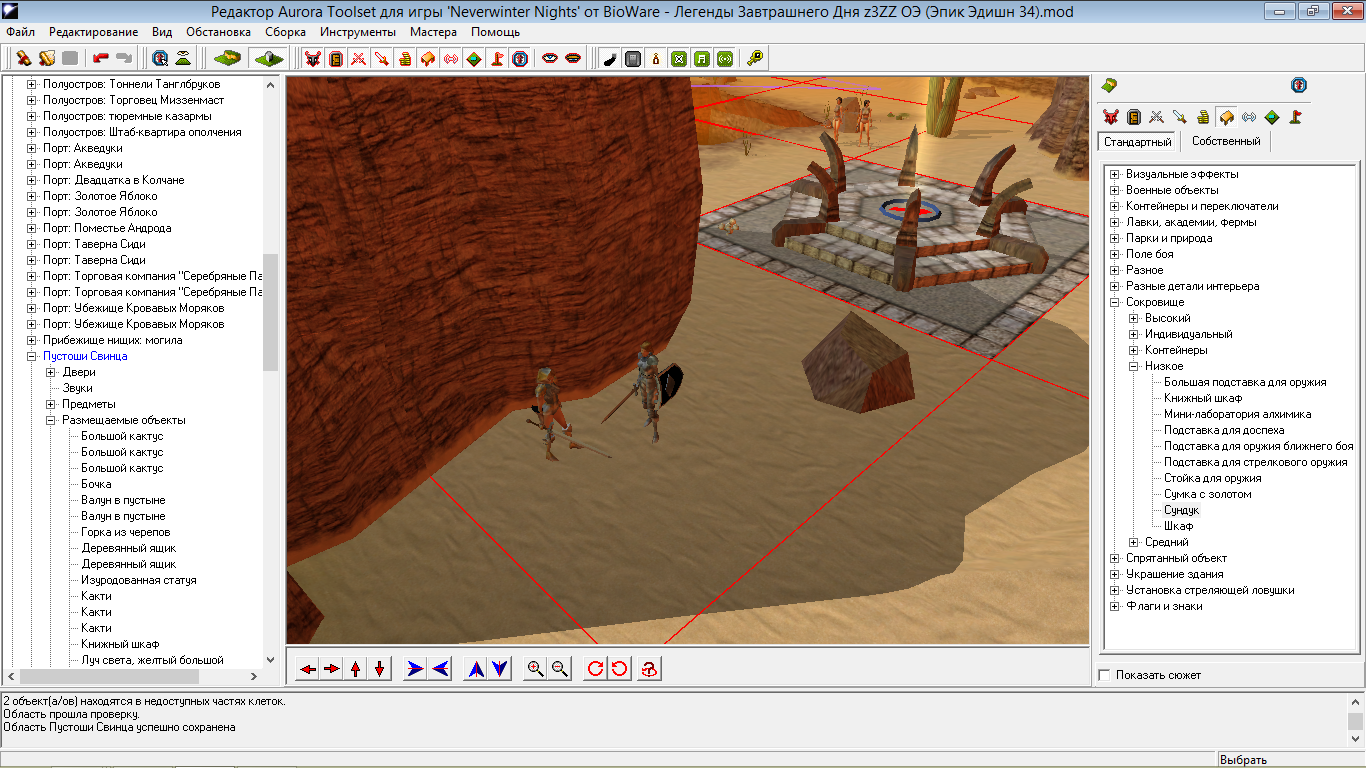Select 'Сумка с золотом' palette entry
Viewport: 1366px width, 768px height.
(1207, 494)
